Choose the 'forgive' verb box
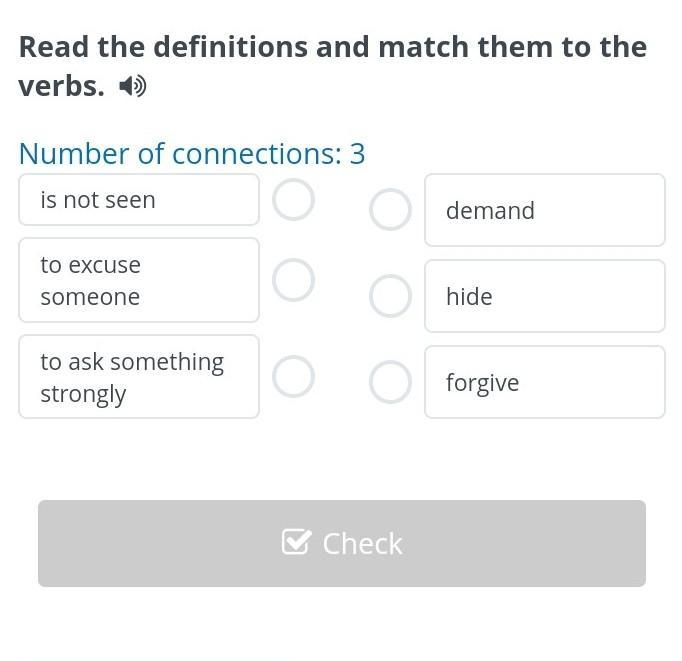682x661 pixels. point(544,382)
